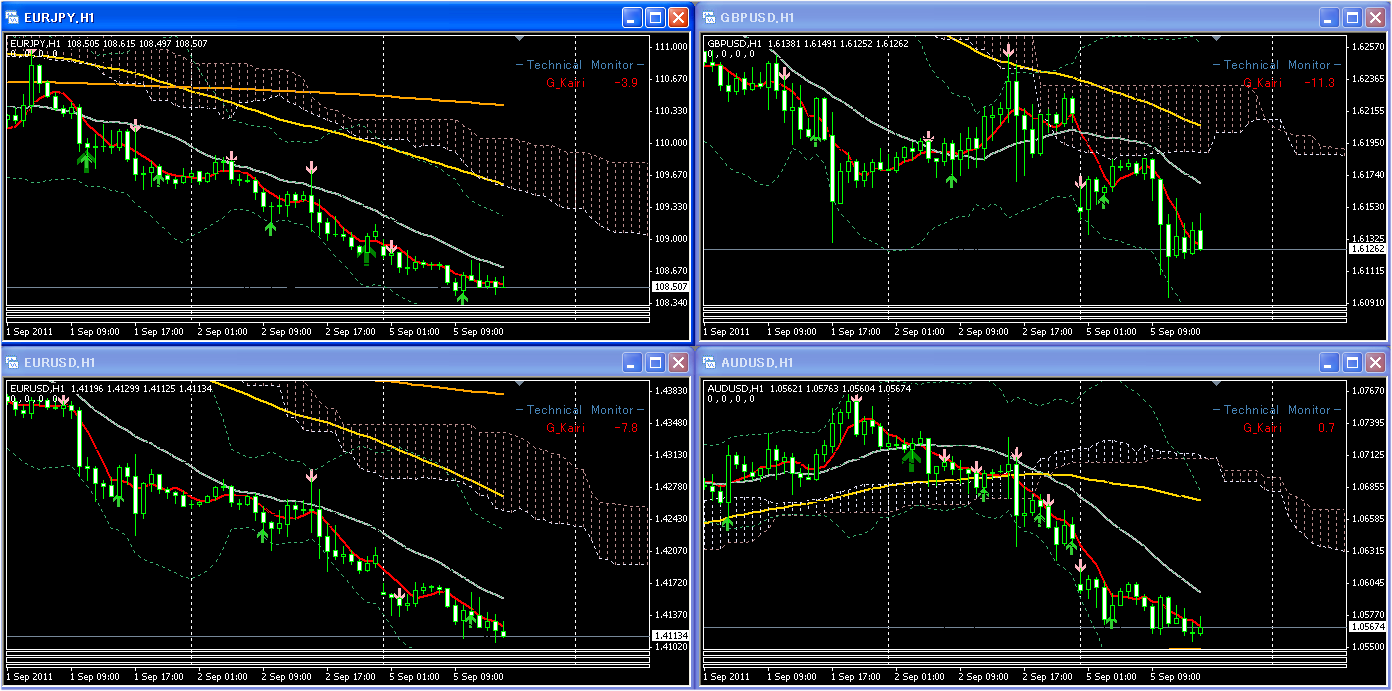Click the 1.43830 price scale value

670,391
